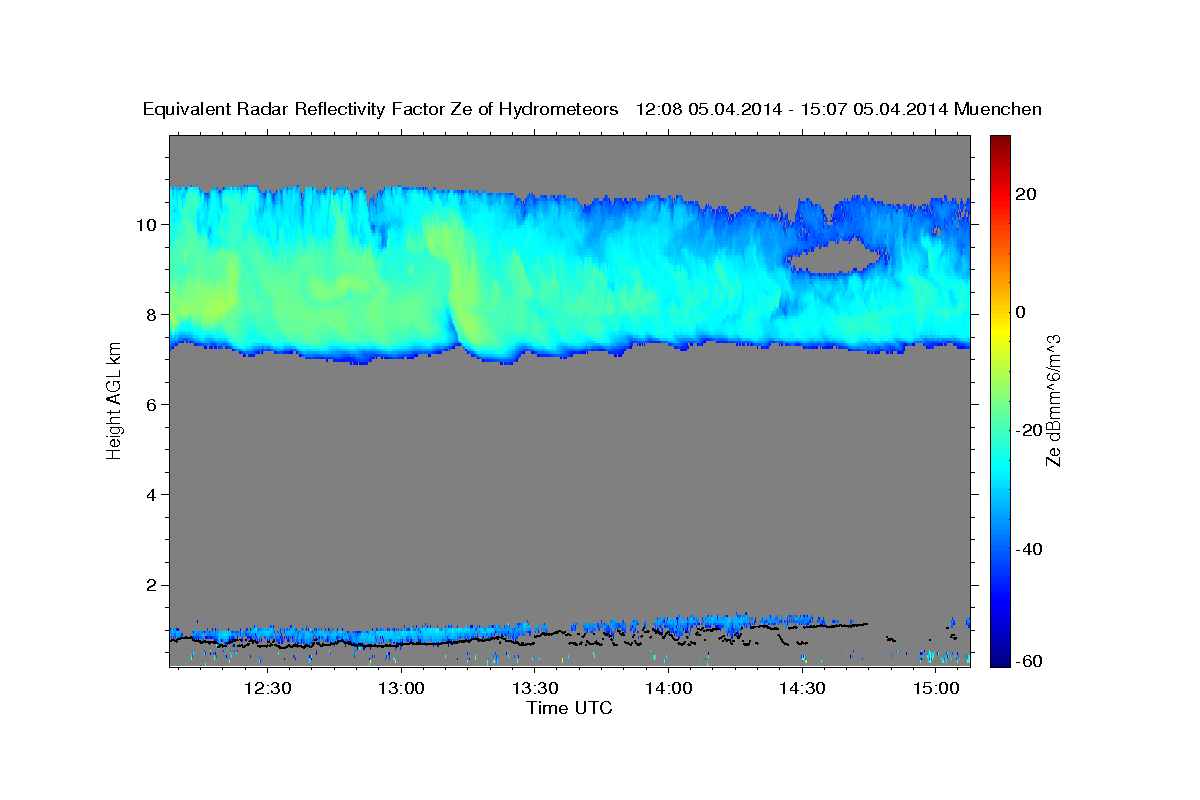Click the gray hole inside the cirrus cloud
Viewport: 1200px width, 800px height.
[x=835, y=256]
